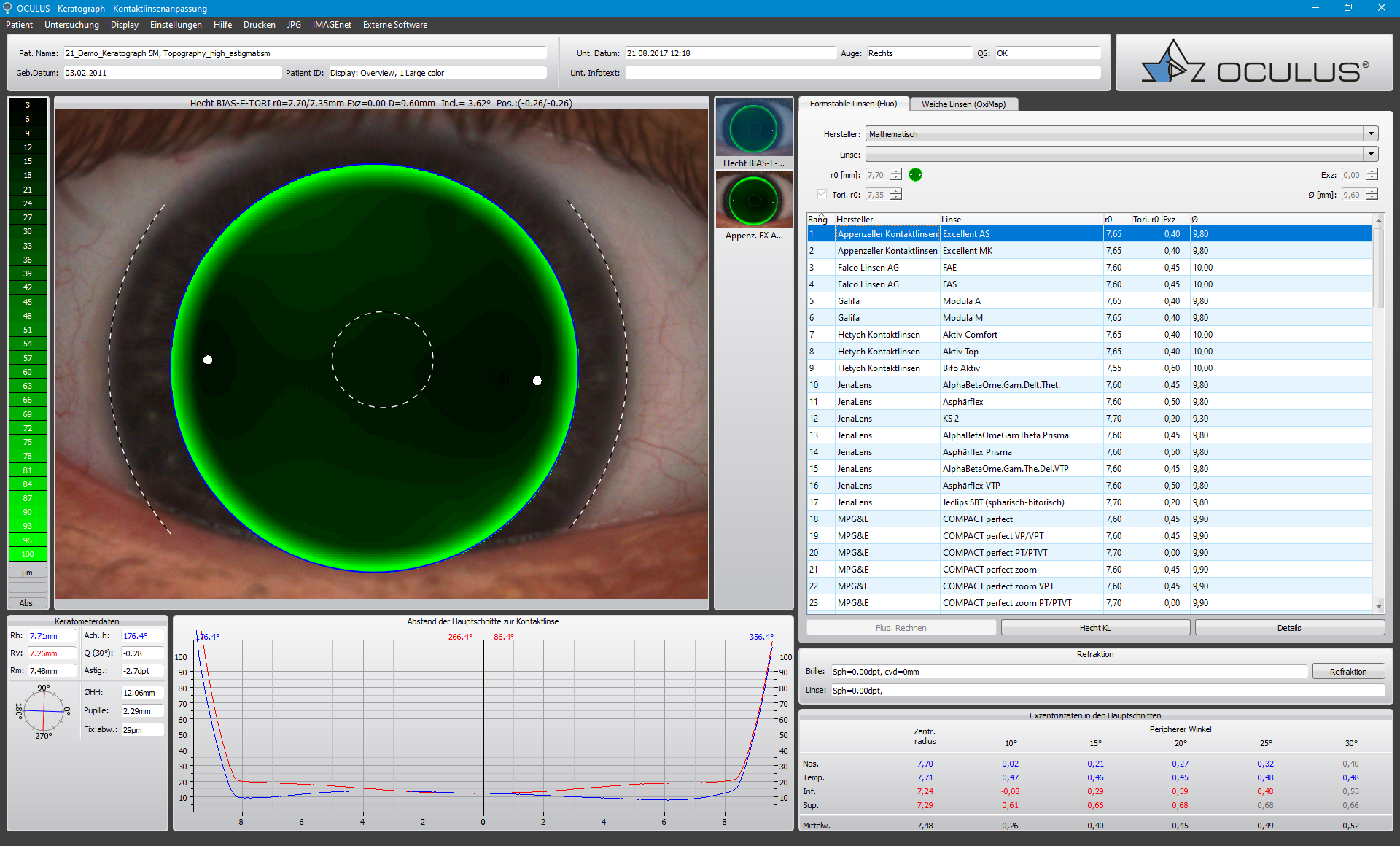
Task: Toggle the Tori. r0 checkbox
Action: pyautogui.click(x=822, y=194)
